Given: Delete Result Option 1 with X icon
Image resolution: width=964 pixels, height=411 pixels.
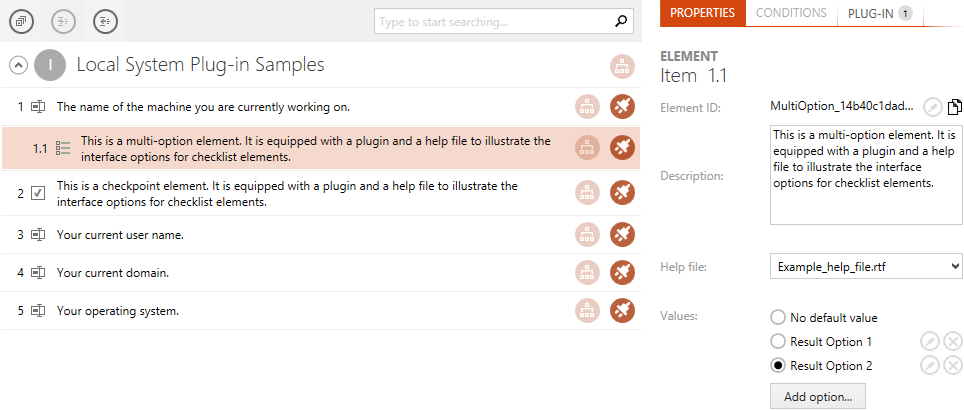Looking at the screenshot, I should click(952, 342).
